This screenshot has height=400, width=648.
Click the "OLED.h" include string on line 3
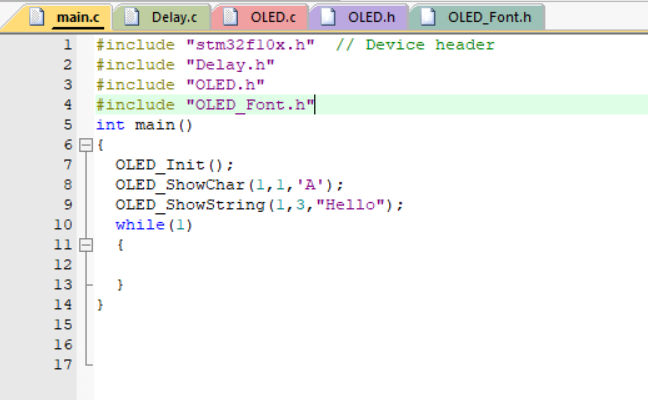[x=225, y=85]
